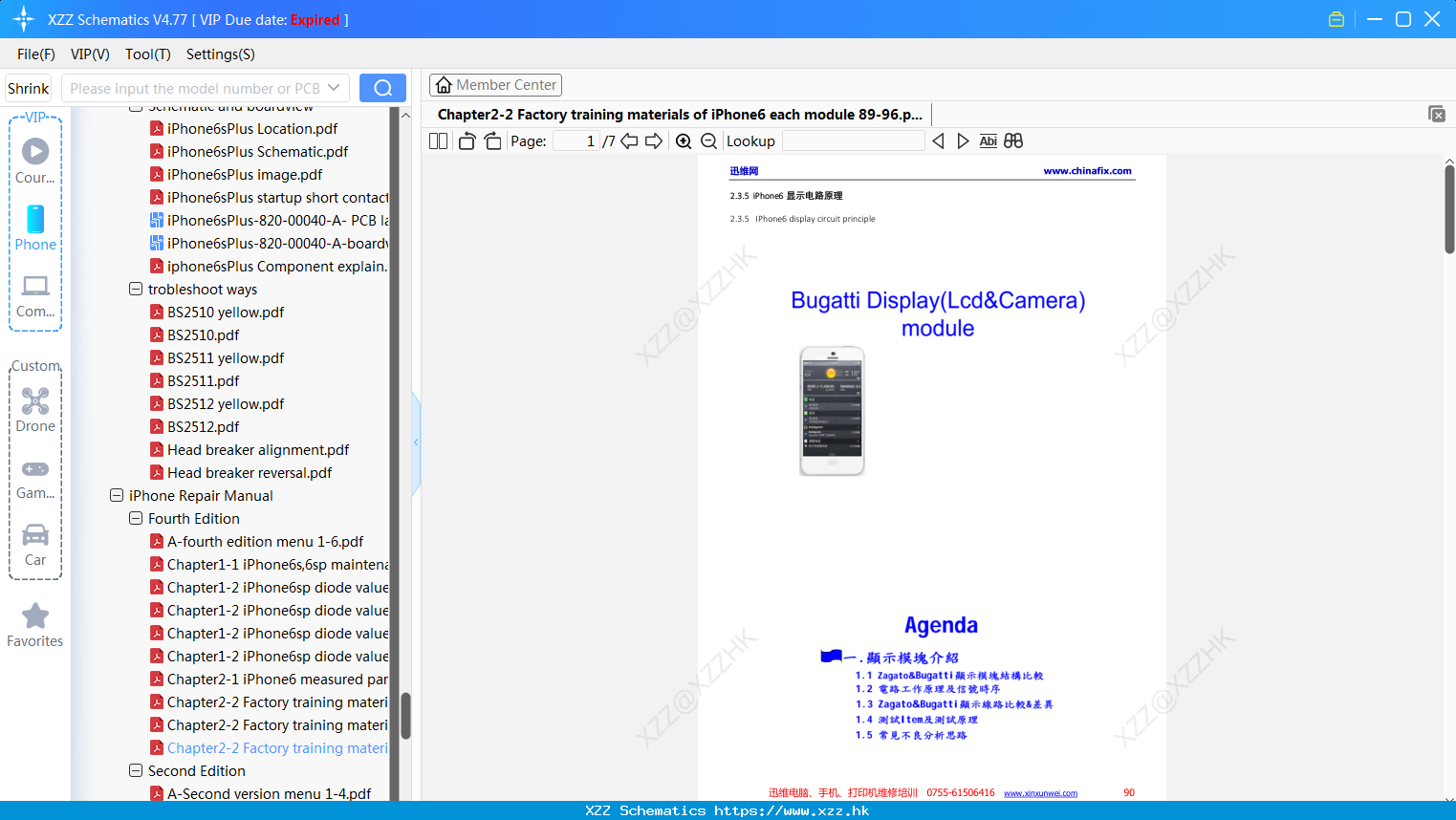Open A-fourth edition menu 1-6.pdf
Viewport: 1456px width, 820px height.
(x=265, y=541)
